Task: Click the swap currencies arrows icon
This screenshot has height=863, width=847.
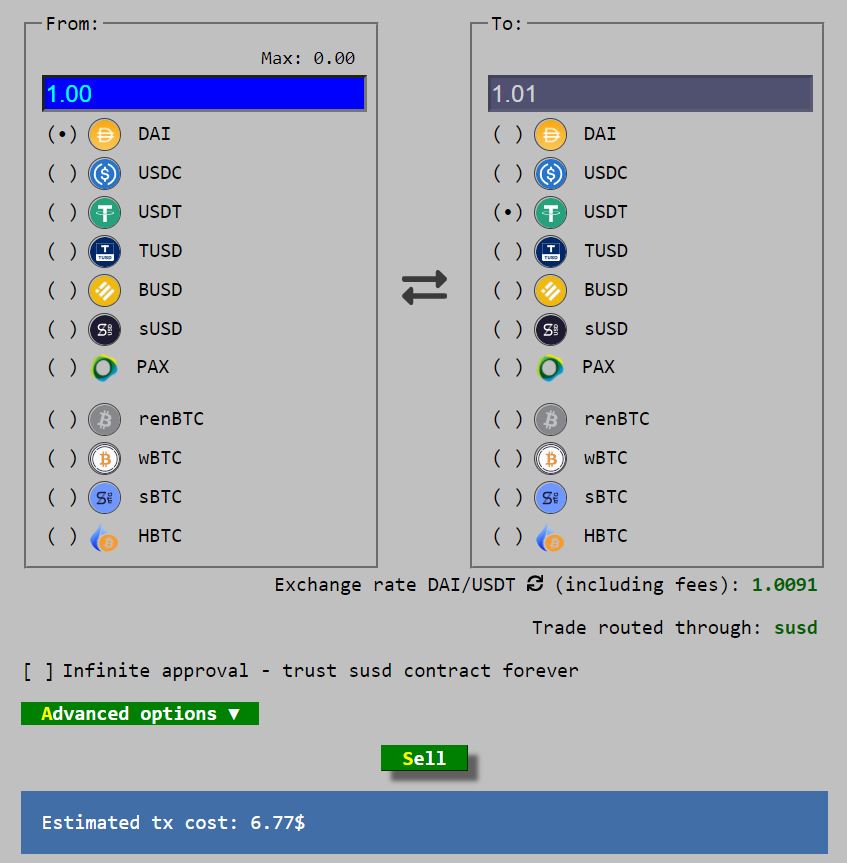Action: click(x=424, y=288)
